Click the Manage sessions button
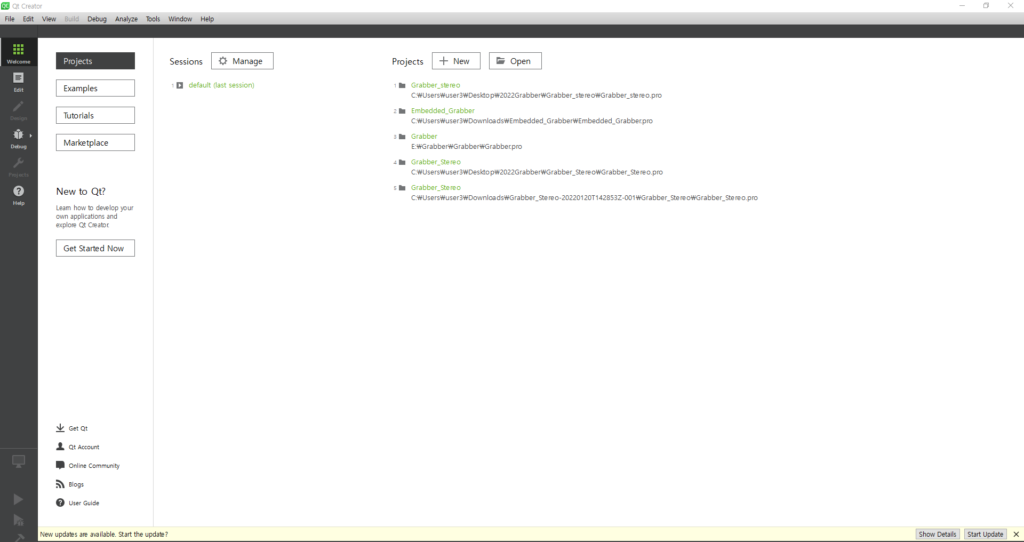1024x542 pixels. coord(242,61)
